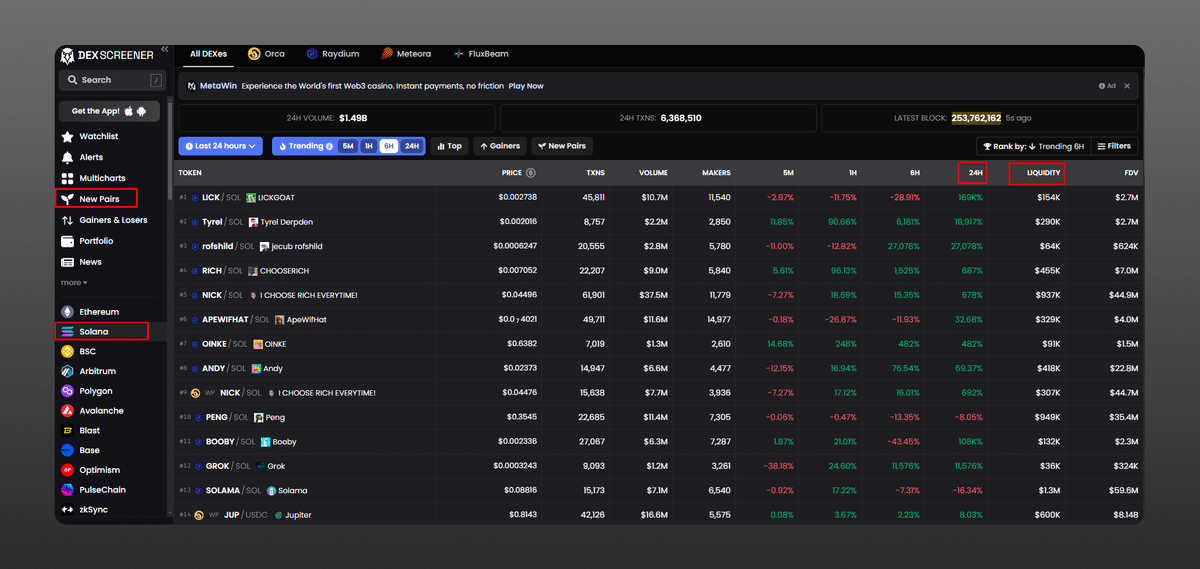The height and width of the screenshot is (569, 1200).
Task: Select the 6H trending timeframe
Action: tap(388, 146)
